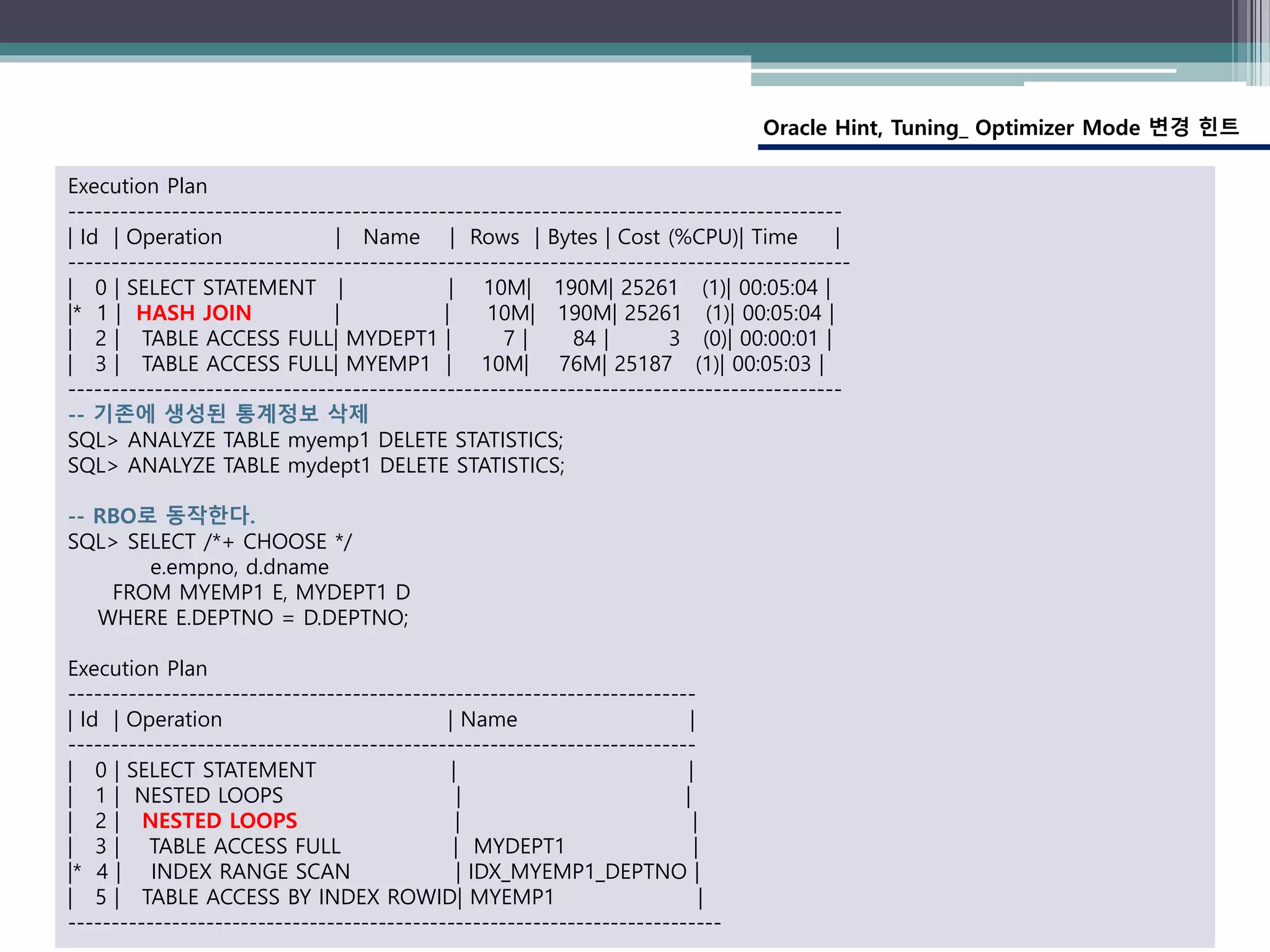Click the slide title 'Oracle Hint, Tuning_ Optimizer Mode 변경 힌트'
The height and width of the screenshot is (952, 1270).
click(x=1001, y=127)
